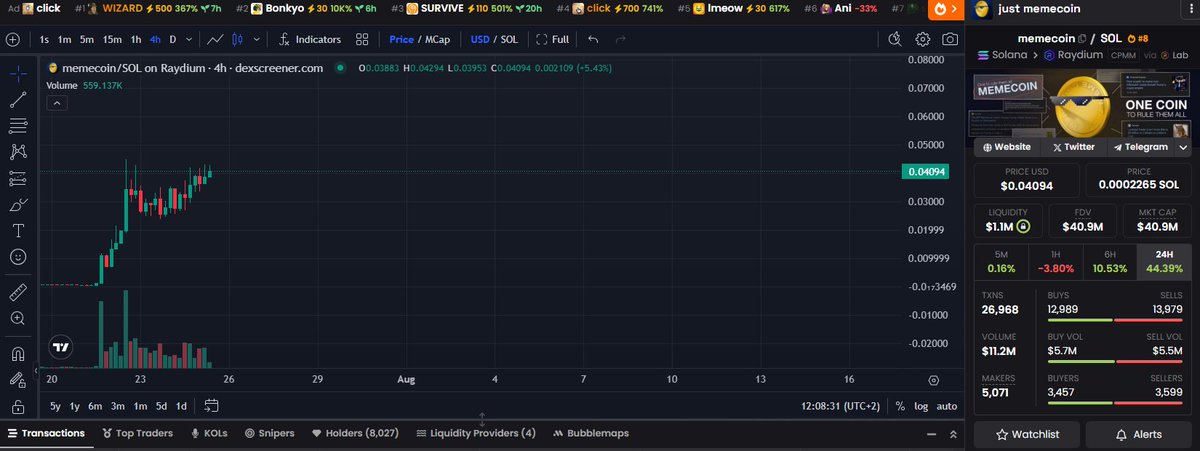The height and width of the screenshot is (451, 1200).
Task: Open the time interval dropdown arrow
Action: (189, 40)
